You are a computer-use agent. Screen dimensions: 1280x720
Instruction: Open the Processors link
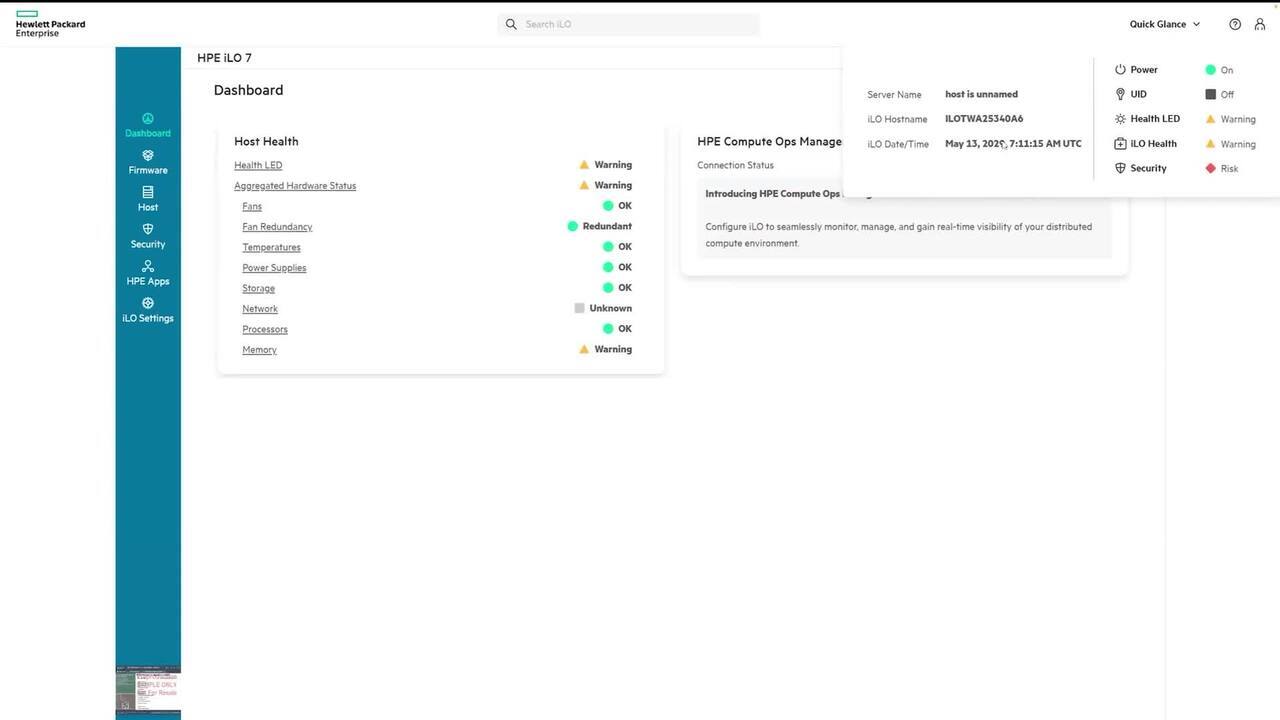[265, 329]
